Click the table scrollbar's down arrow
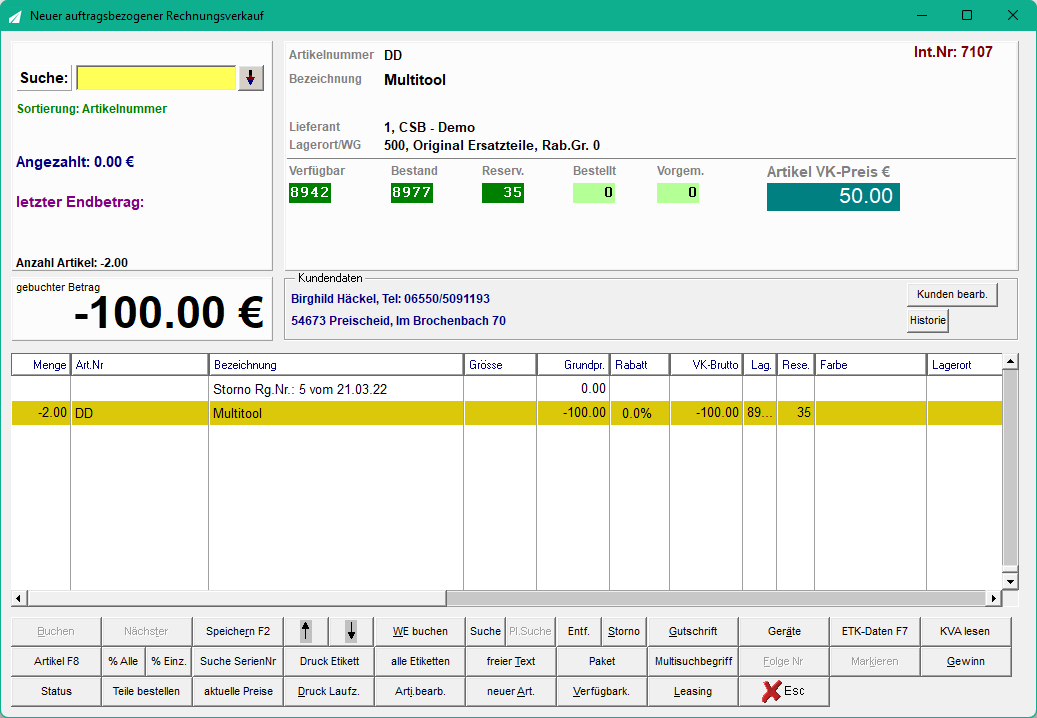The width and height of the screenshot is (1037, 718). tap(1010, 582)
